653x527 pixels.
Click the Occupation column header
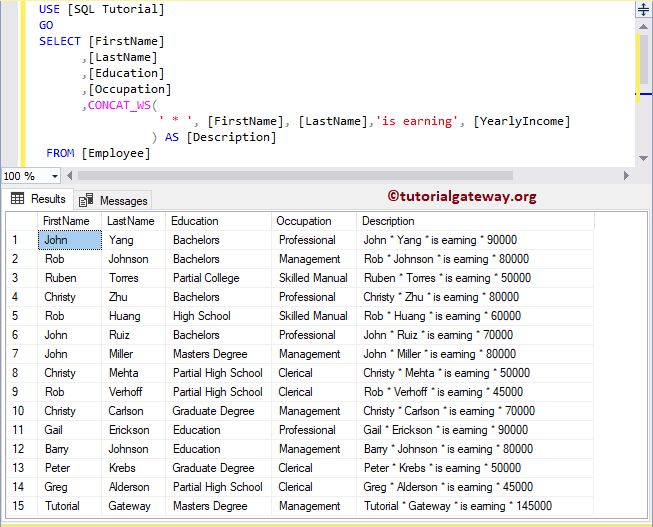[314, 221]
